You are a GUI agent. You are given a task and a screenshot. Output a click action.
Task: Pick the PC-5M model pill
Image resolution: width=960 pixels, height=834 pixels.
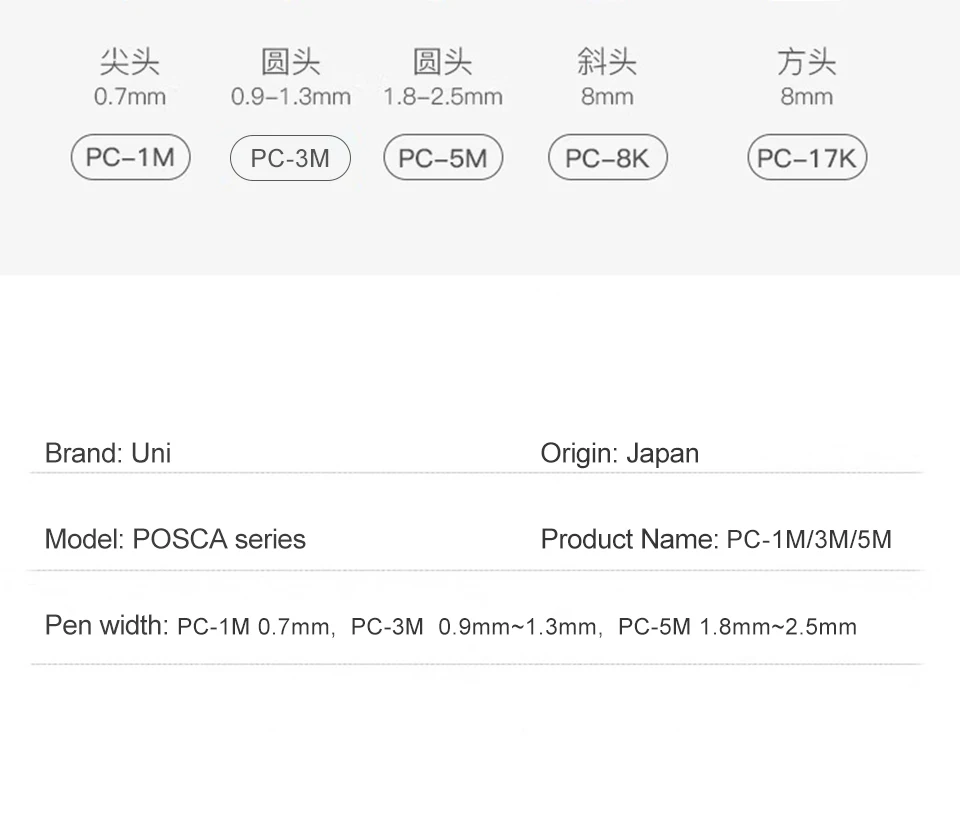point(443,159)
